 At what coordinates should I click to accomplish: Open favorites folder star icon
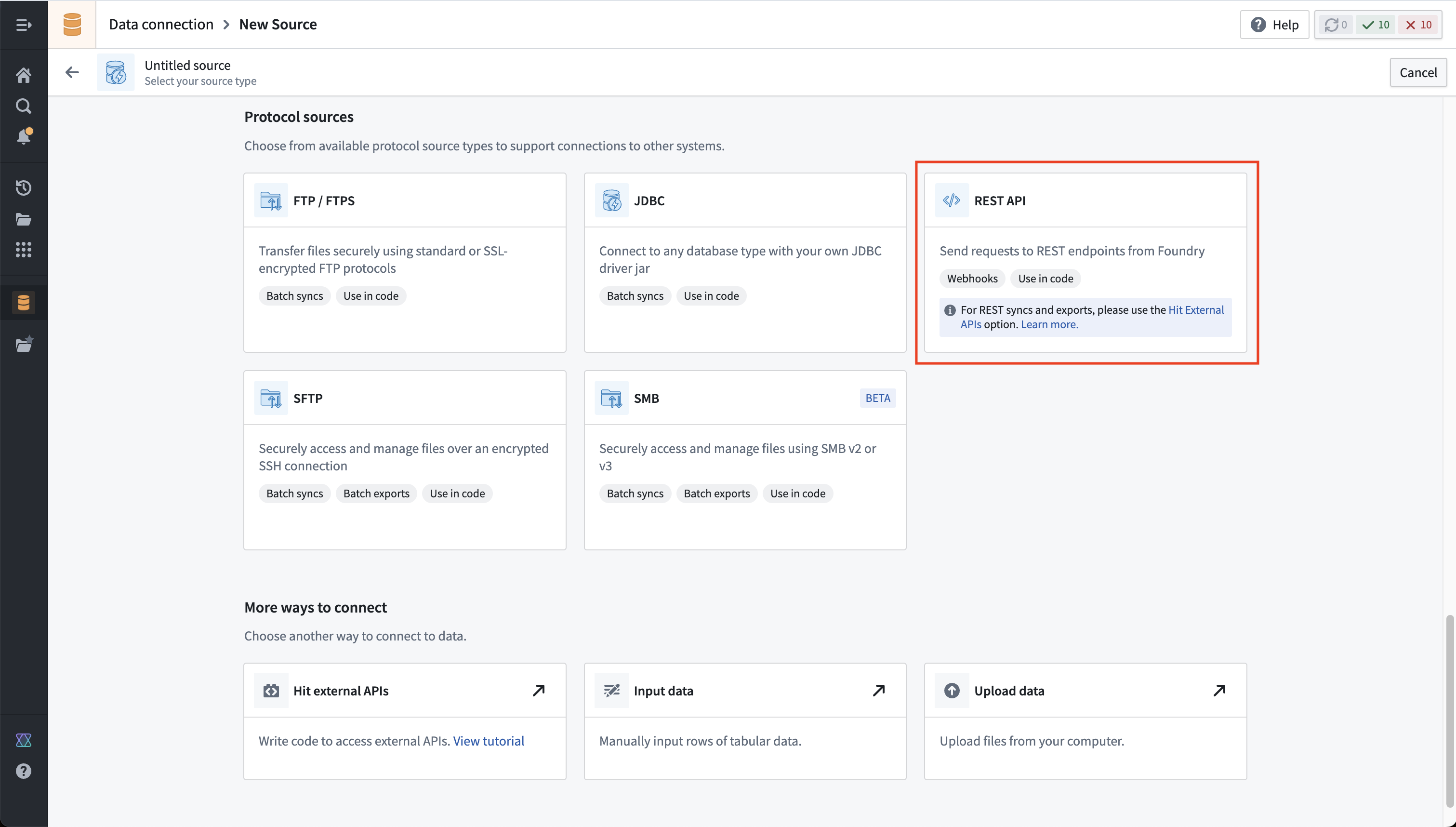(24, 344)
